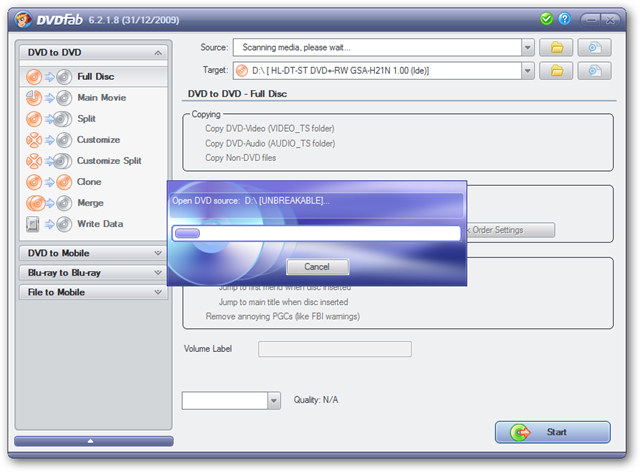Click the DVDFab mascot logo icon
Viewport: 640px width, 472px height.
[23, 19]
